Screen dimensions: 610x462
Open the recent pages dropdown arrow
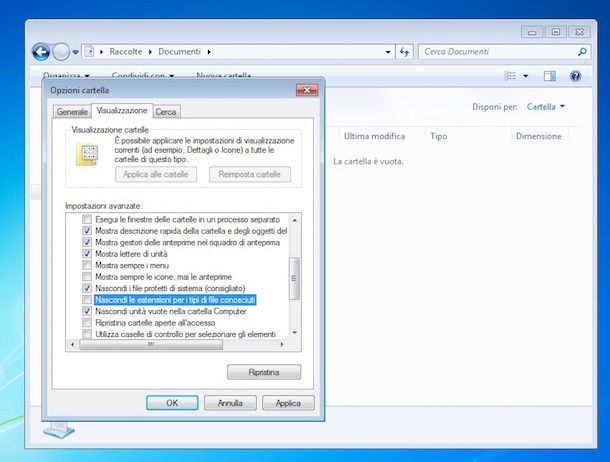coord(75,52)
